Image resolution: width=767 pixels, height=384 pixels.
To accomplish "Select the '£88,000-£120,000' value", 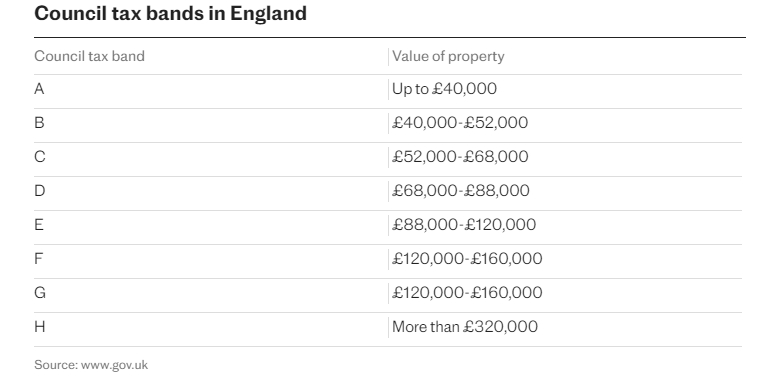I will 464,225.
